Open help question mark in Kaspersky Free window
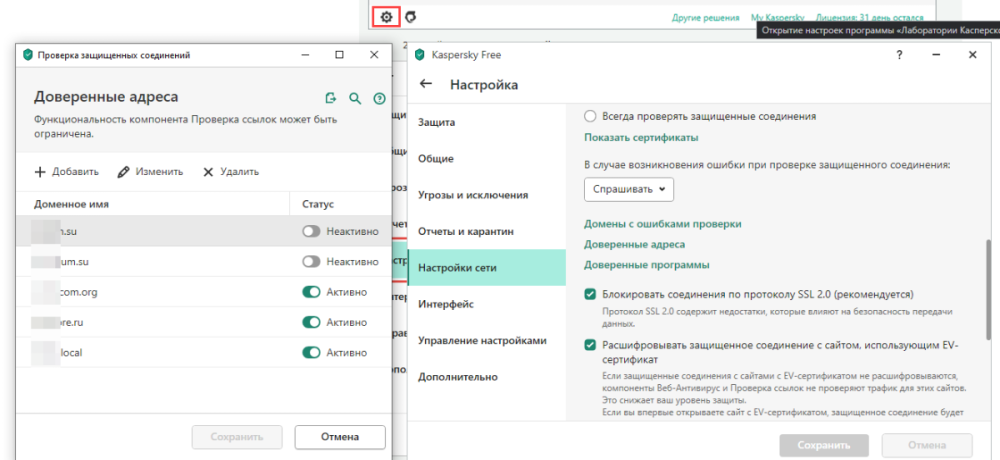The height and width of the screenshot is (460, 1000). (x=899, y=55)
